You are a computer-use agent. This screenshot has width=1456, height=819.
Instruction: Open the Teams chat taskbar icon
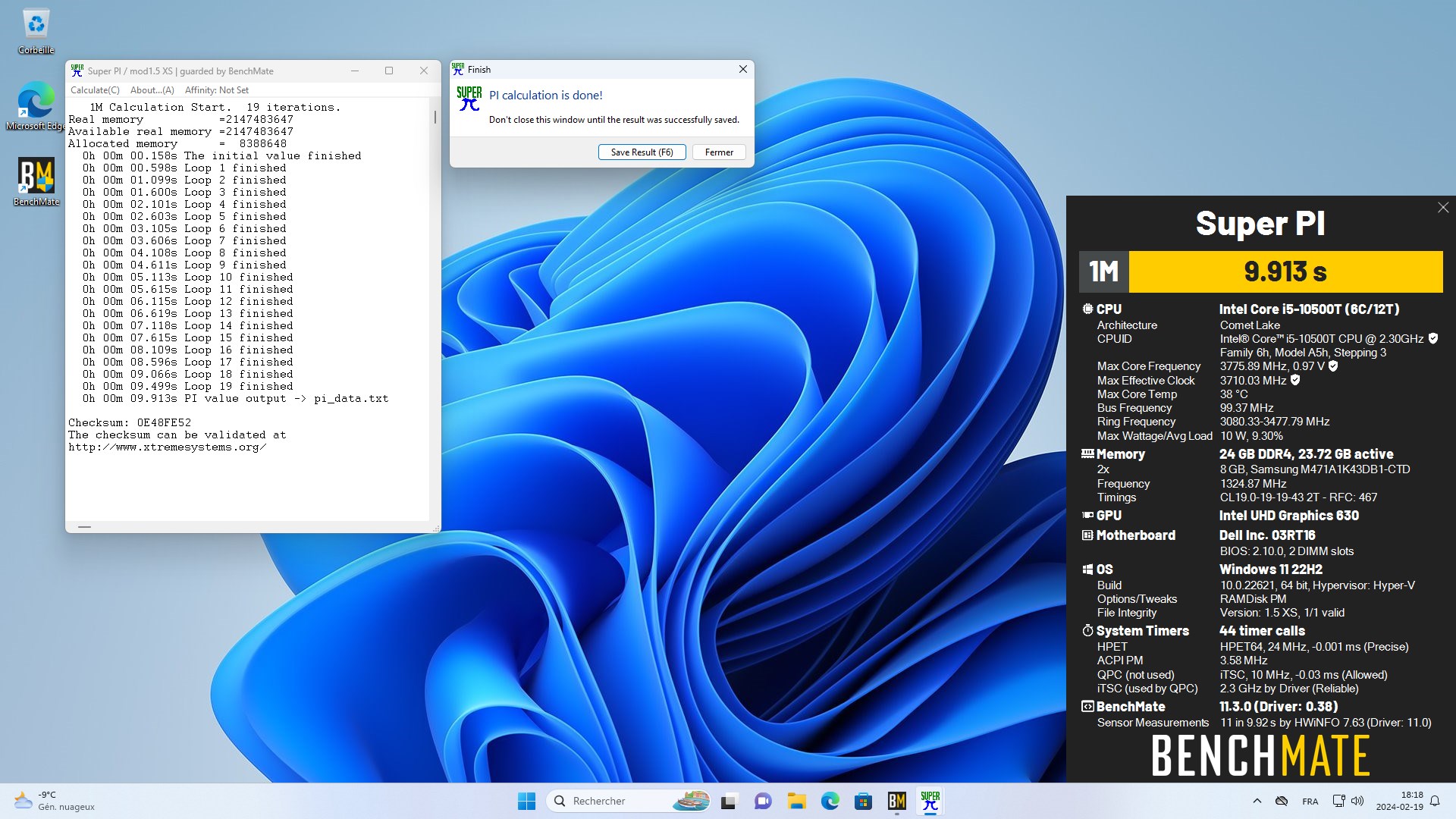762,801
